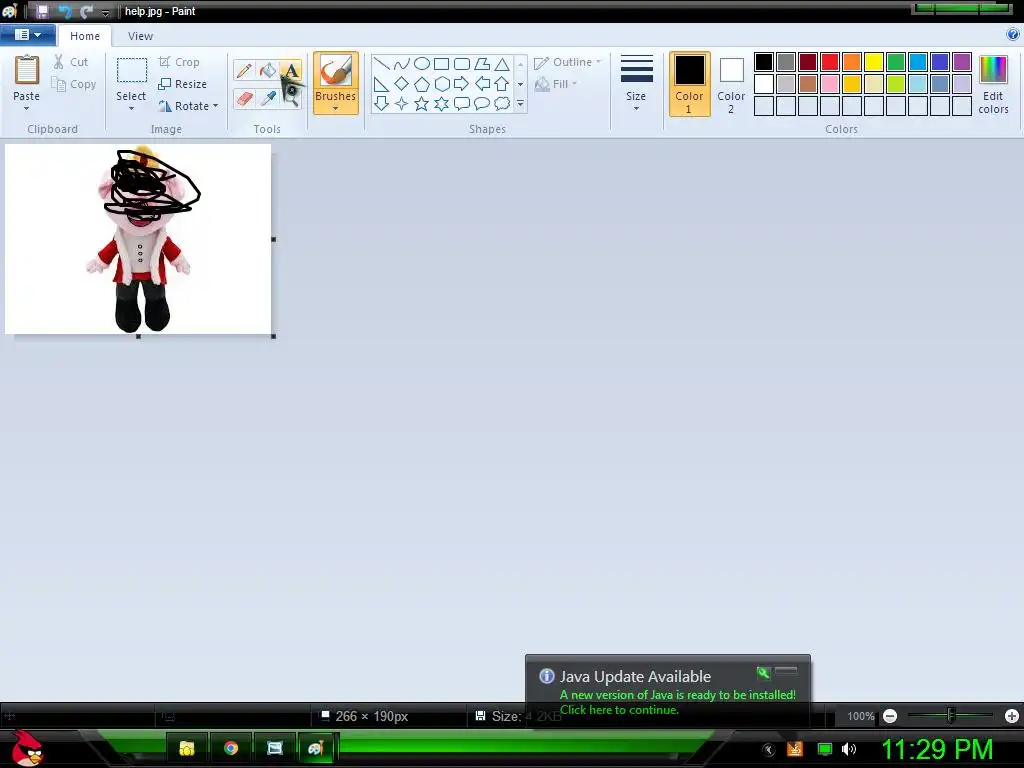Image resolution: width=1024 pixels, height=768 pixels.
Task: Choose the Diamond shape
Action: point(402,84)
